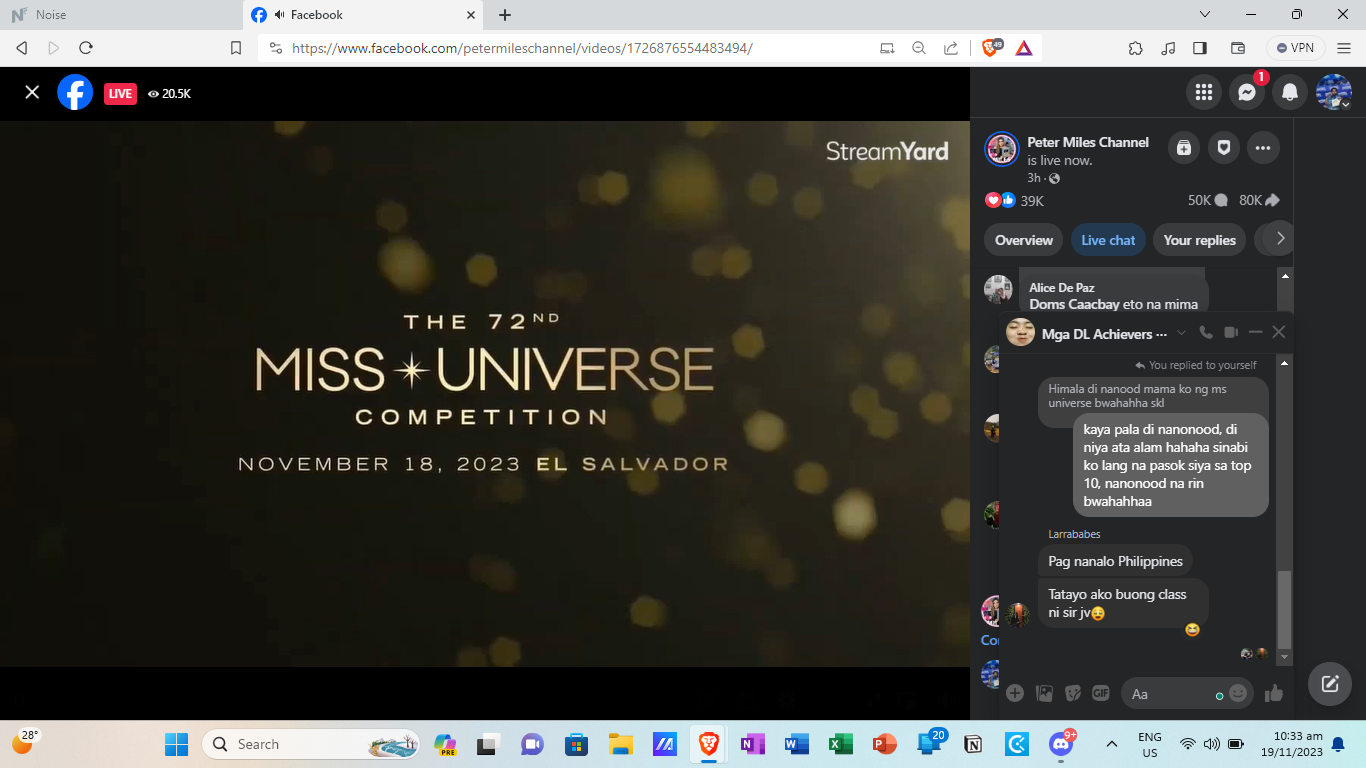View the 50K comments count
Viewport: 1366px width, 768px height.
click(x=1207, y=200)
